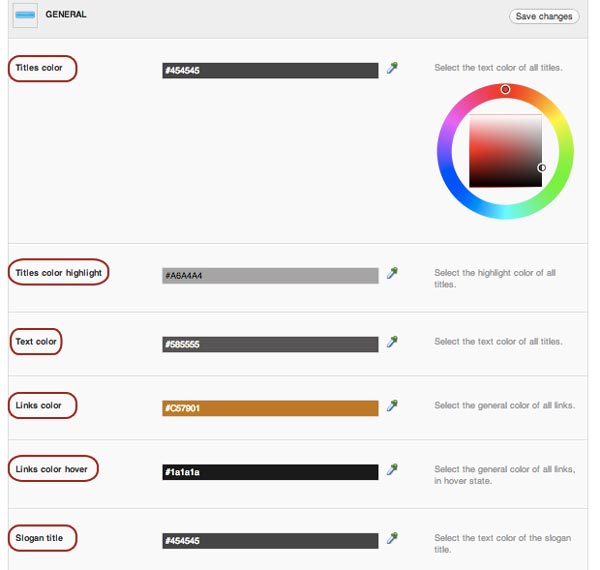Image resolution: width=600 pixels, height=570 pixels.
Task: Click the eyedropper icon for Titles color
Action: pyautogui.click(x=392, y=68)
